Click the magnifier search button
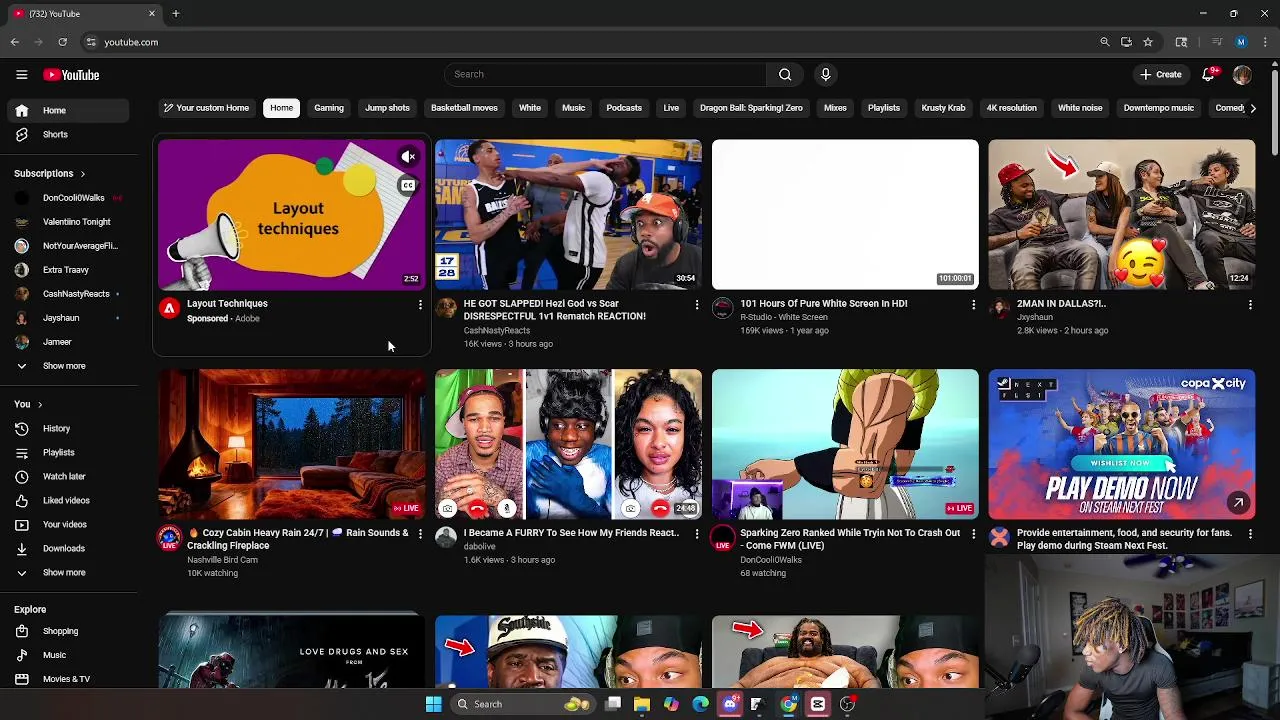Screen dimensions: 1280x720 (785, 74)
